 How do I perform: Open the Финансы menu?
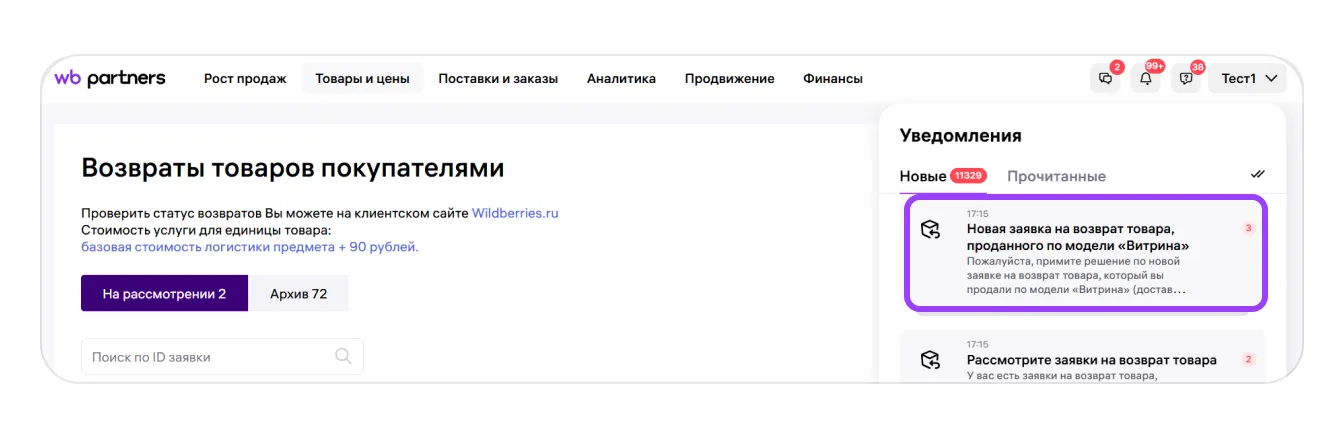pos(832,79)
